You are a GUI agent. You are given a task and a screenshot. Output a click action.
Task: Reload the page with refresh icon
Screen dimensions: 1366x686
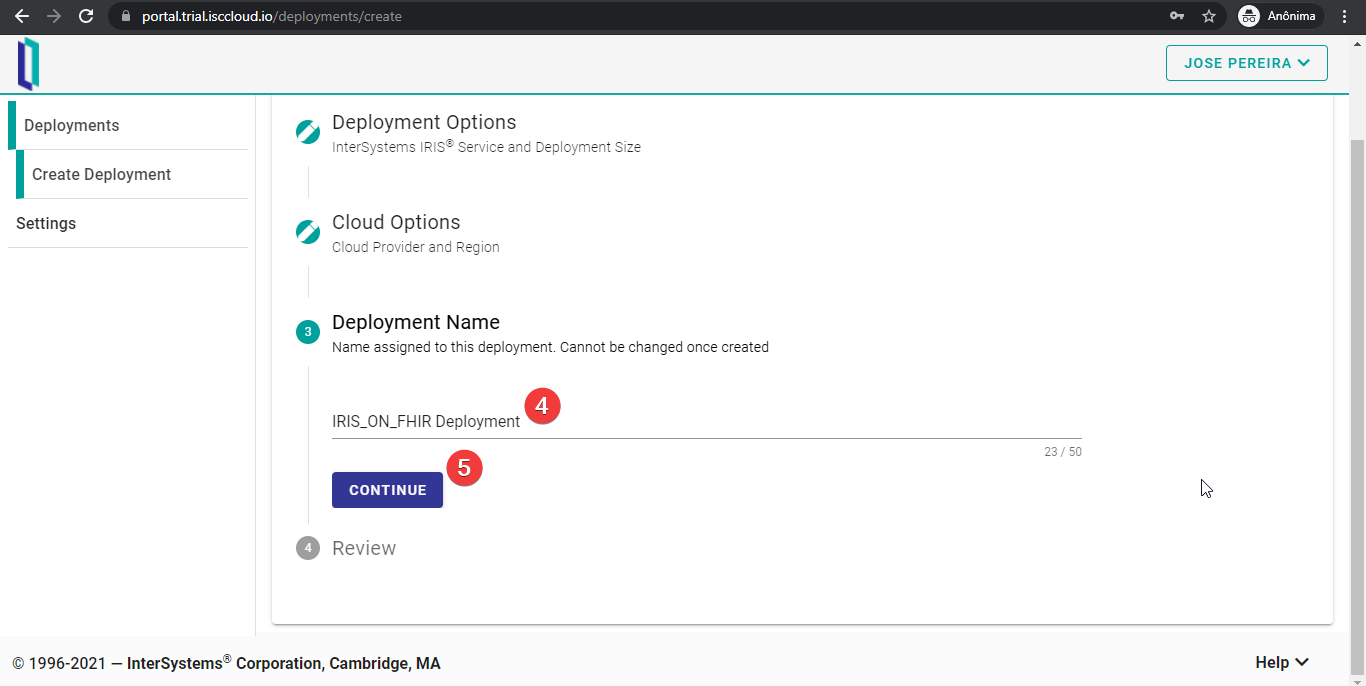[86, 16]
